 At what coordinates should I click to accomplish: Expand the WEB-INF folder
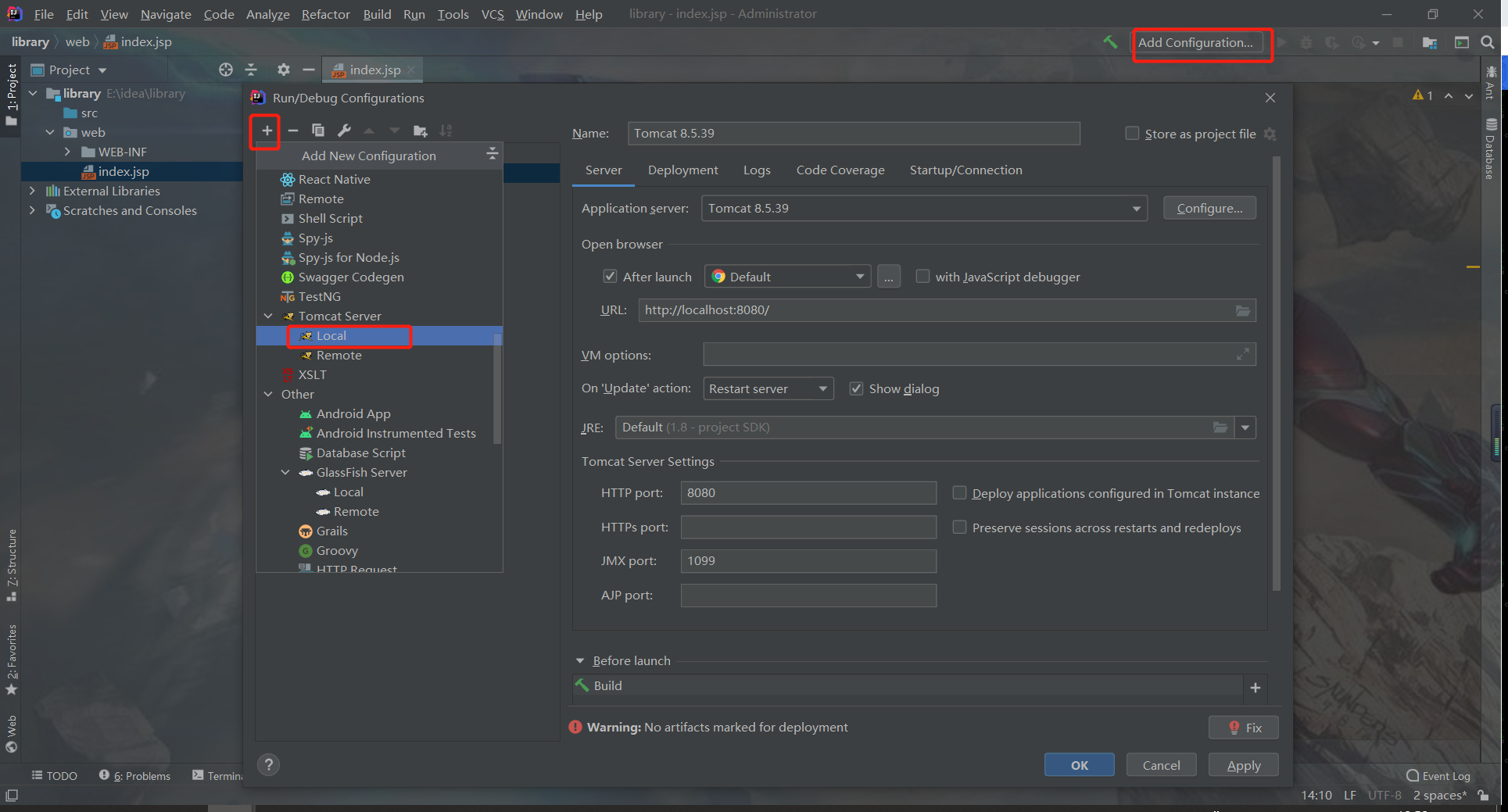[67, 152]
